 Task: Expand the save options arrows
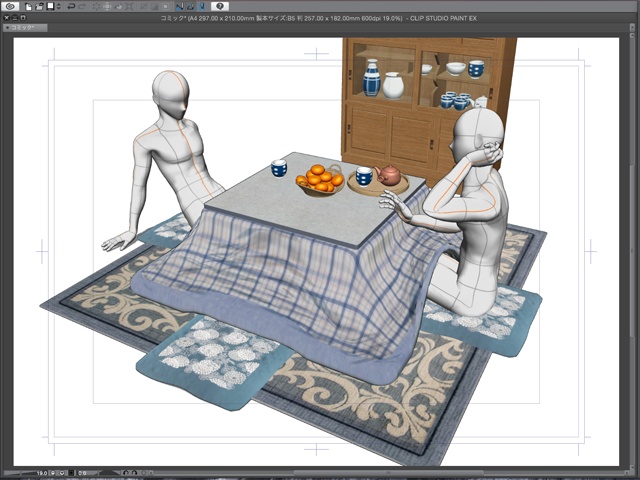[58, 7]
